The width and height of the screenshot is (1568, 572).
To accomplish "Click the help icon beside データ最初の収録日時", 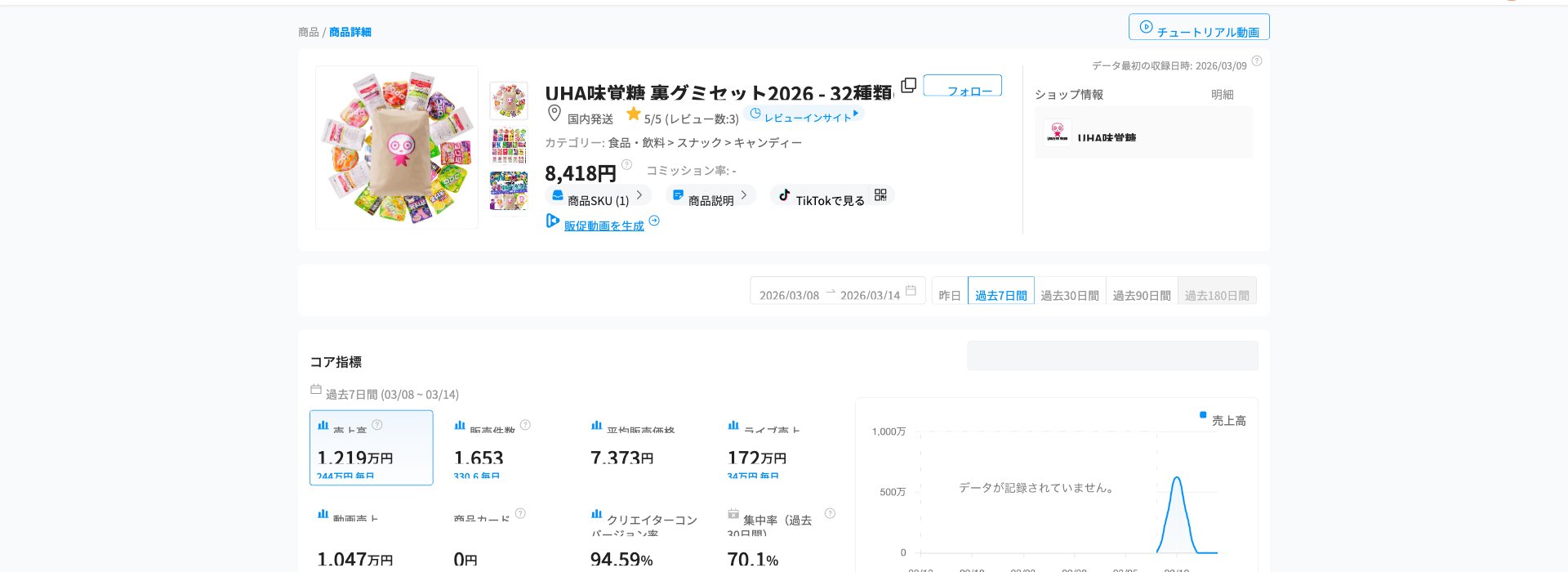I will tap(1257, 61).
